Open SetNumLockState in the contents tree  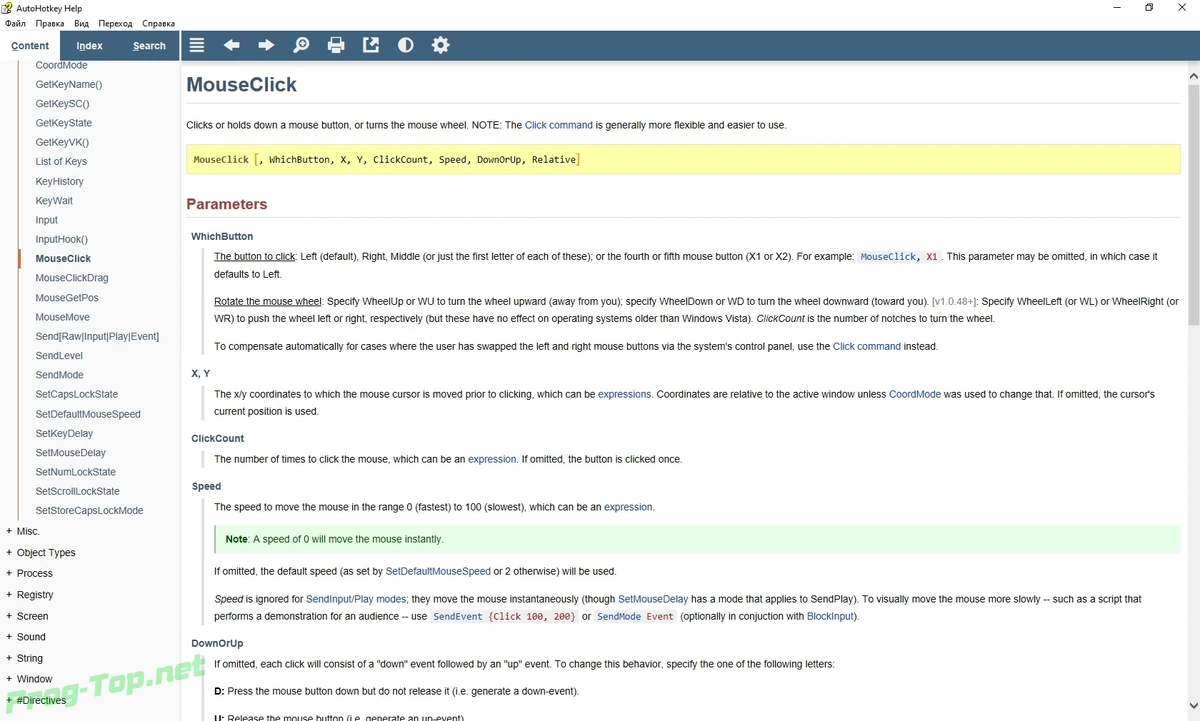75,472
